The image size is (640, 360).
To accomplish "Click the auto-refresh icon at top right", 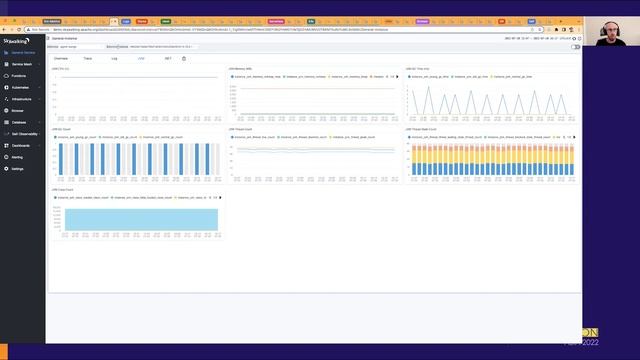I will 579,38.
